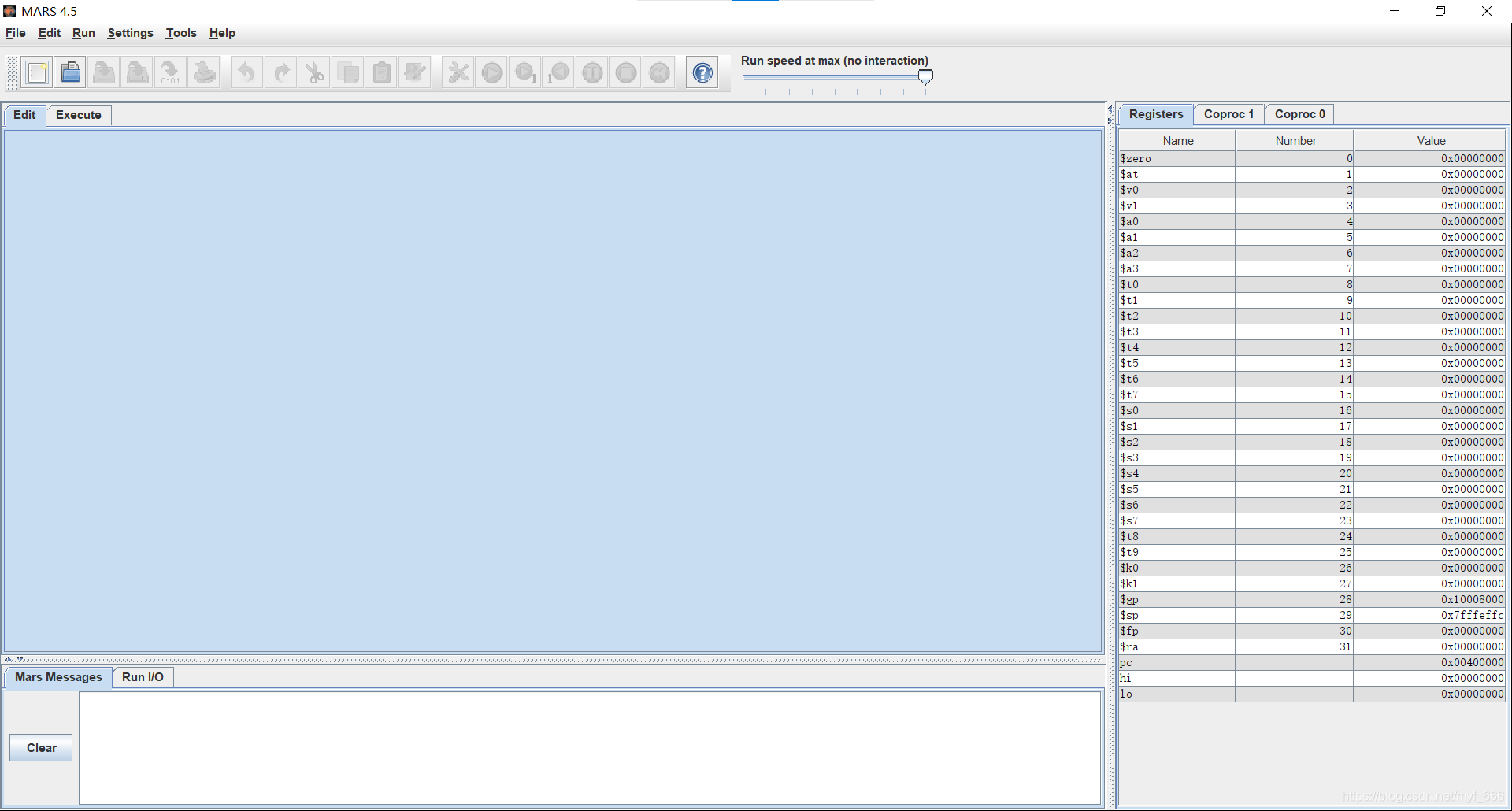The height and width of the screenshot is (811, 1512).
Task: Select the $ra register name cell
Action: 1177,646
